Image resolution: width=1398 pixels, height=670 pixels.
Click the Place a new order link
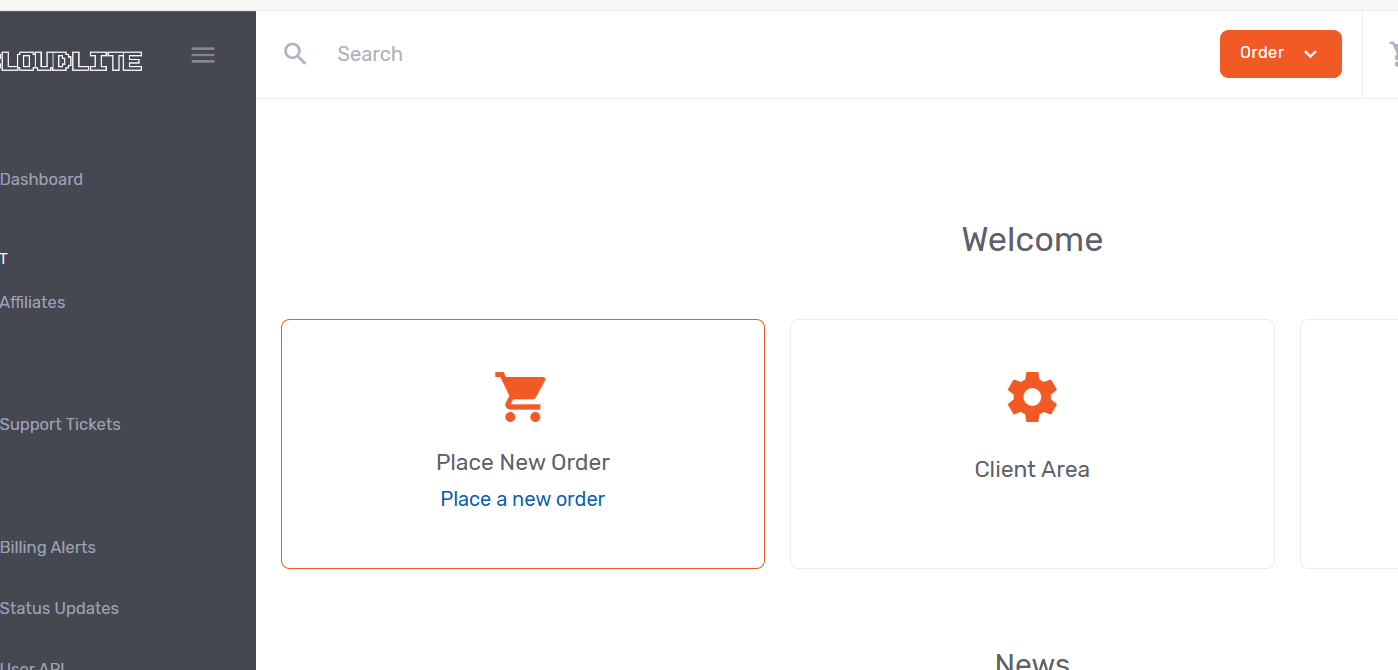click(522, 498)
